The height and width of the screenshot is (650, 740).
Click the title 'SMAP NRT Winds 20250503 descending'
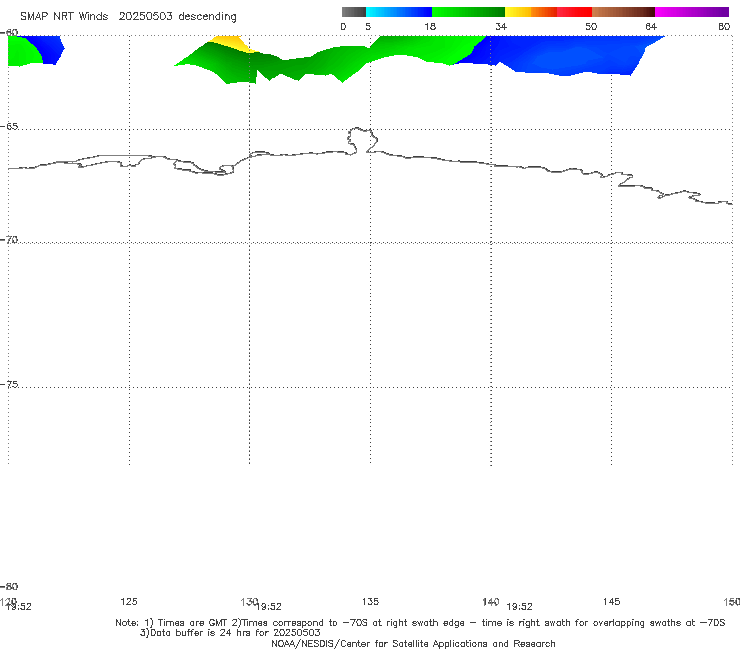pos(128,16)
